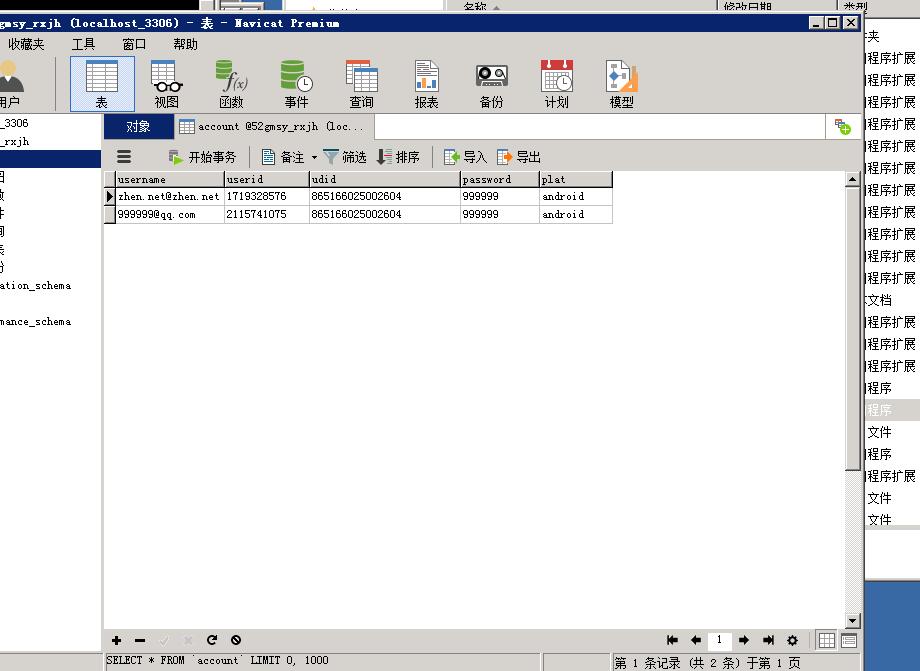Open the 报表 (Report) icon

[x=427, y=84]
